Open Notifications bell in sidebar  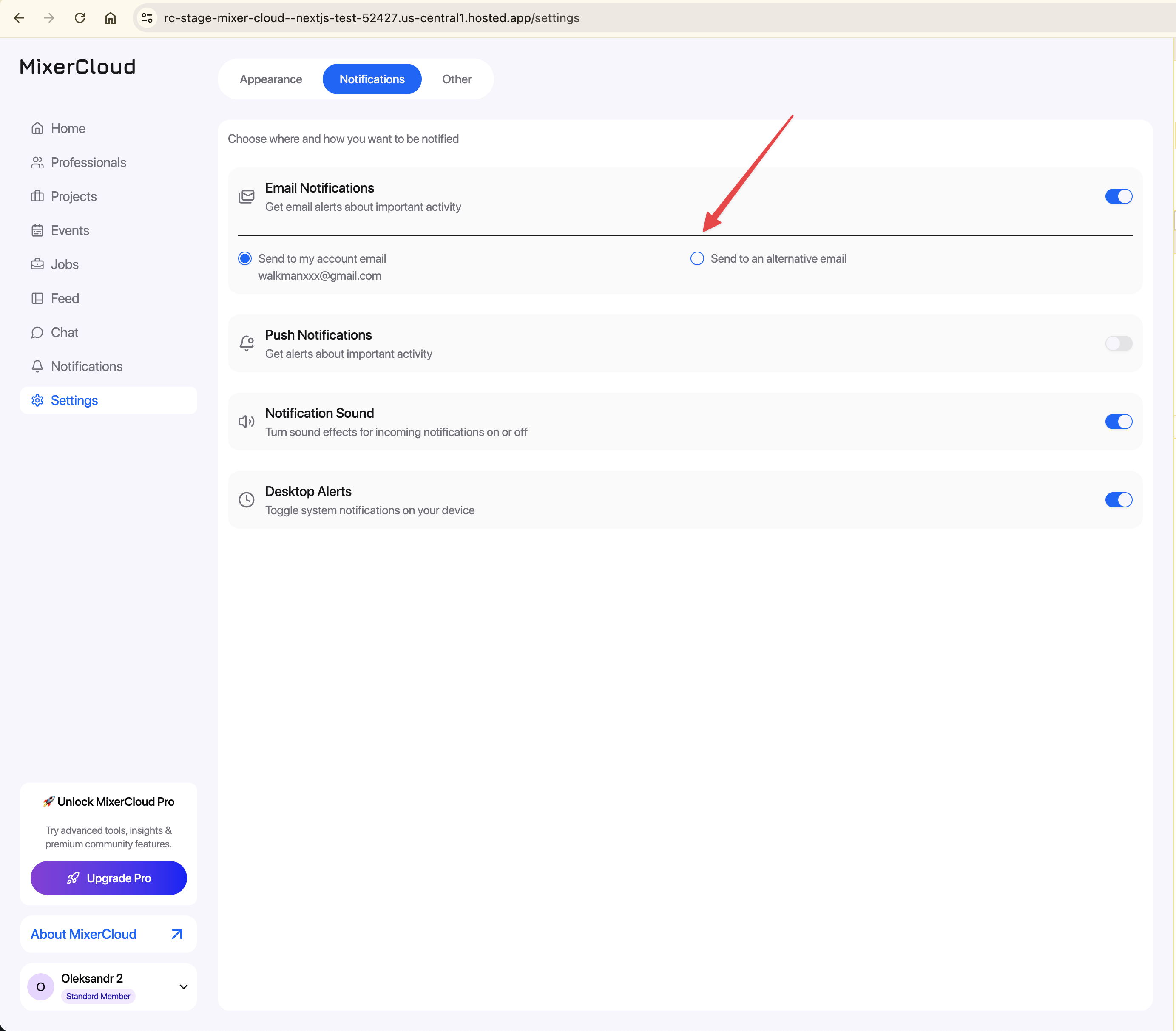(37, 366)
